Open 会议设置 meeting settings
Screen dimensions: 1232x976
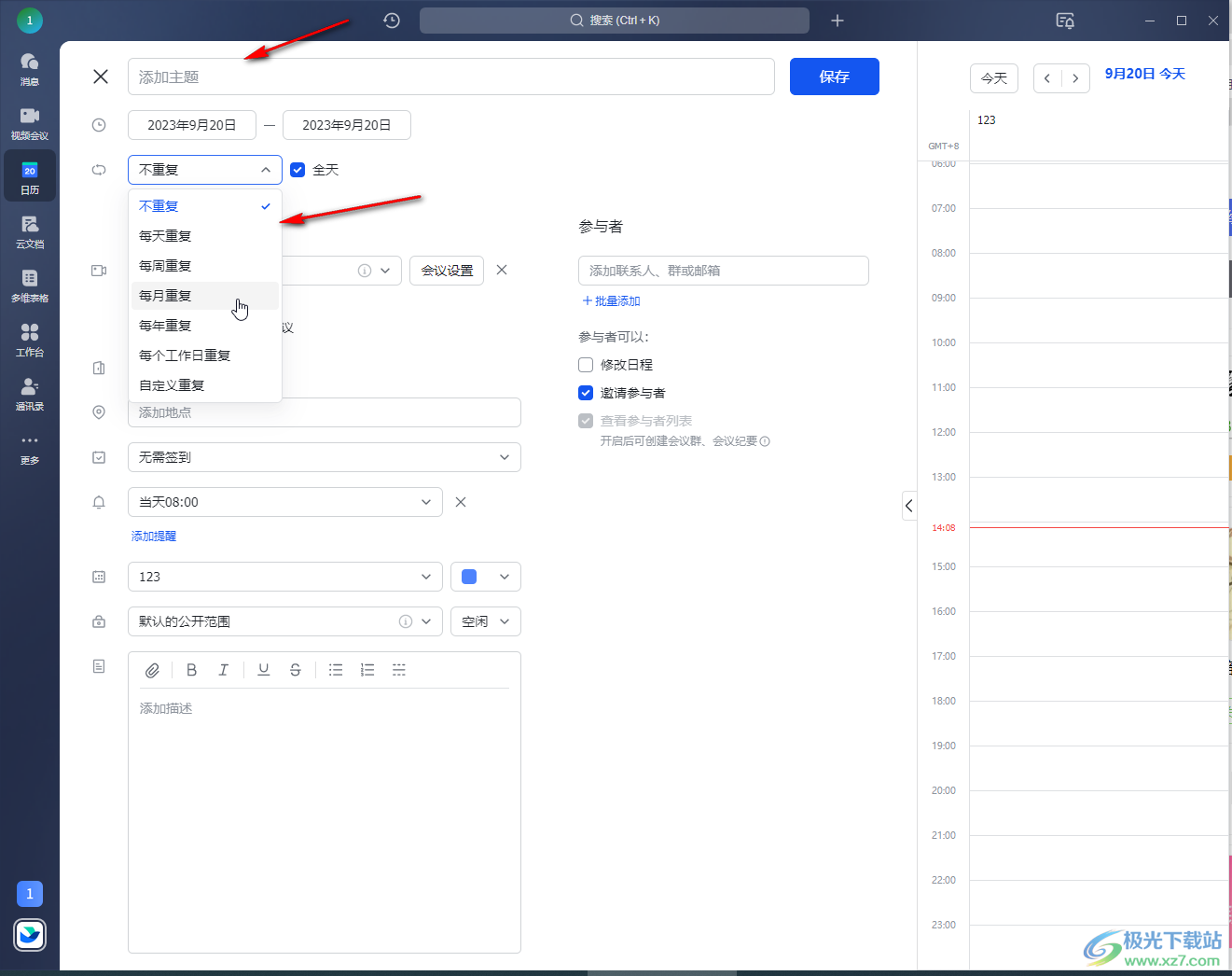pos(447,271)
